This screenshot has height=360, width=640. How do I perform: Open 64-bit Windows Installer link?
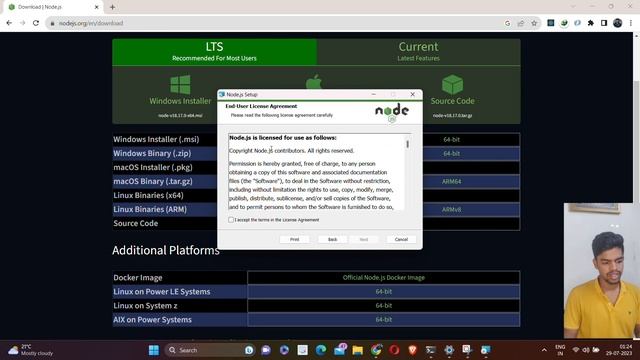[451, 140]
